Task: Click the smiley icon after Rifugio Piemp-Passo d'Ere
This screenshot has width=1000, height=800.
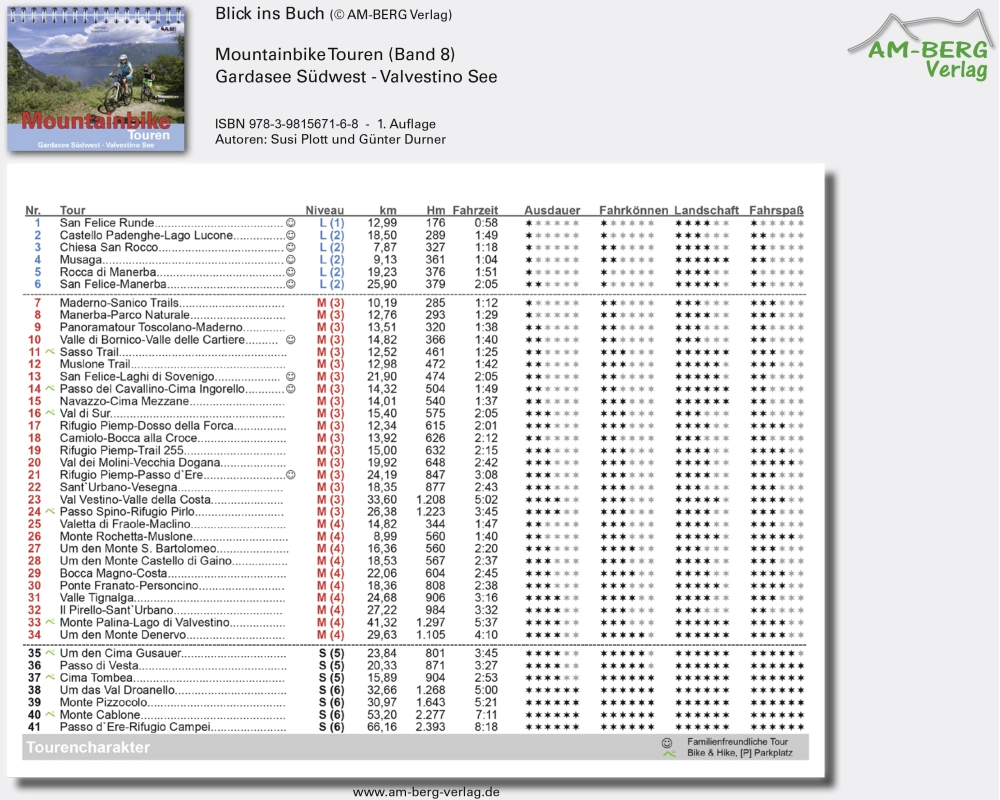Action: pos(291,475)
